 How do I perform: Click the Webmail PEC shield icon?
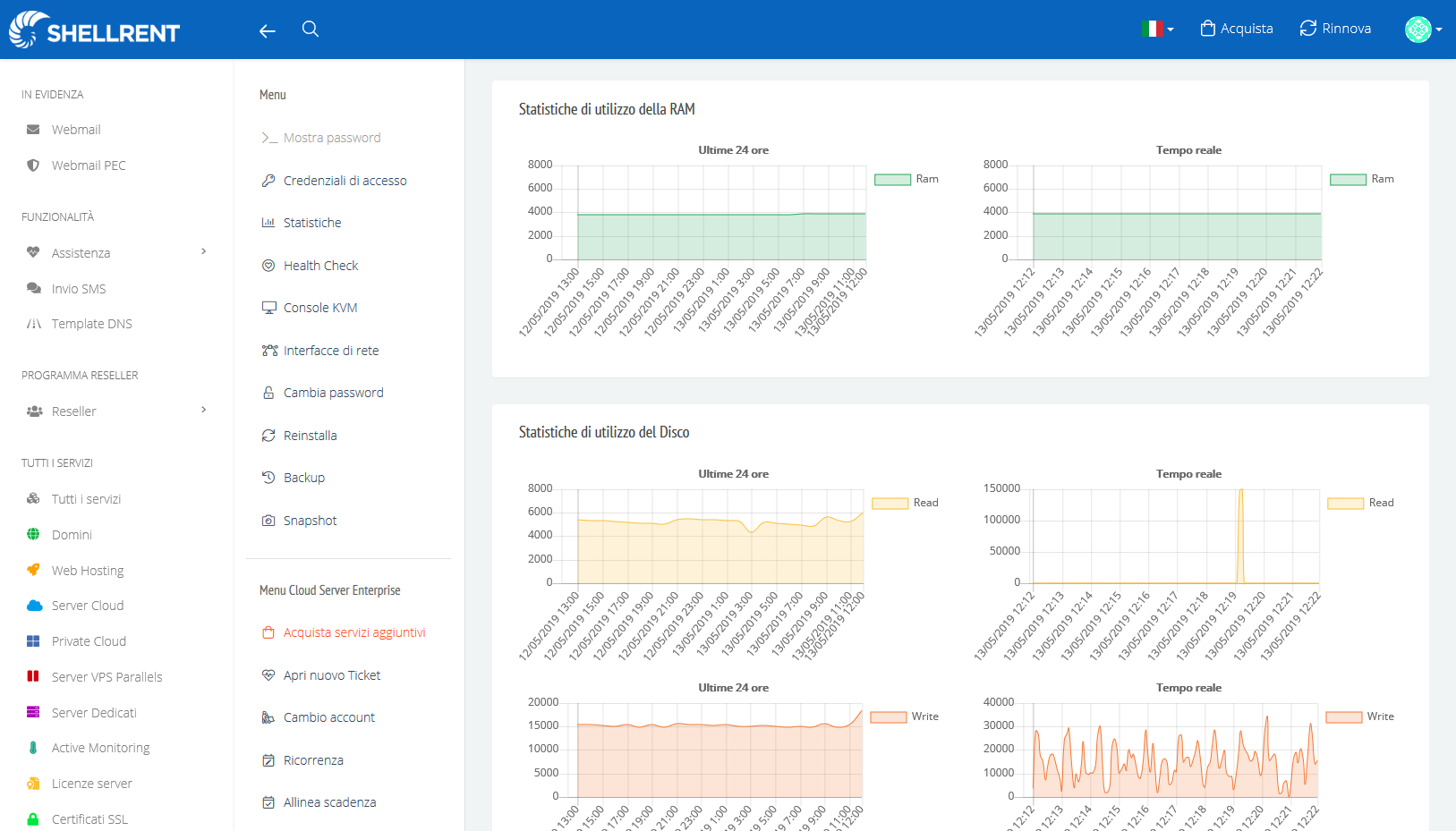[x=33, y=165]
